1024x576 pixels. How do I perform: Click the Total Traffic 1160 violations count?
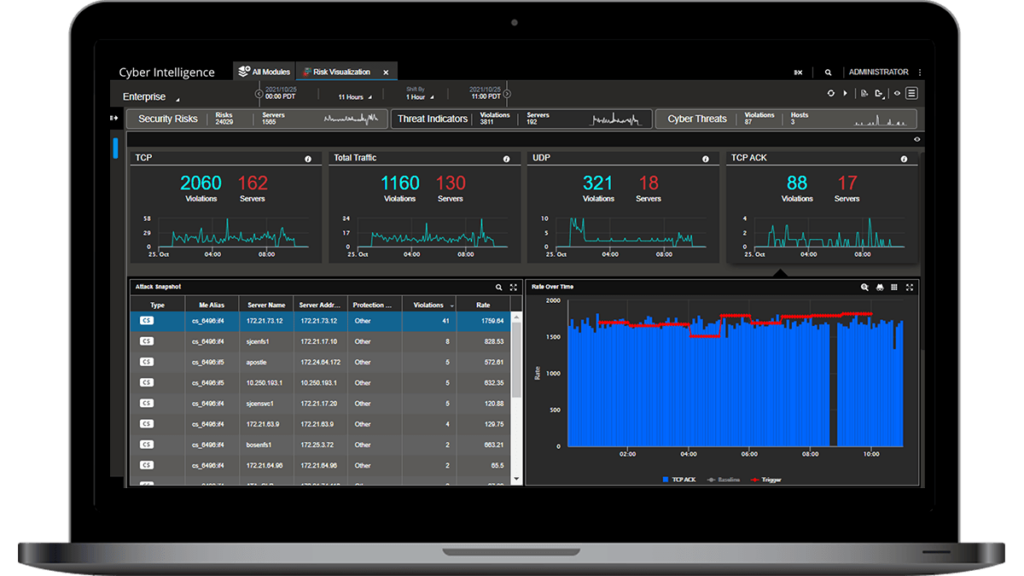pos(400,184)
